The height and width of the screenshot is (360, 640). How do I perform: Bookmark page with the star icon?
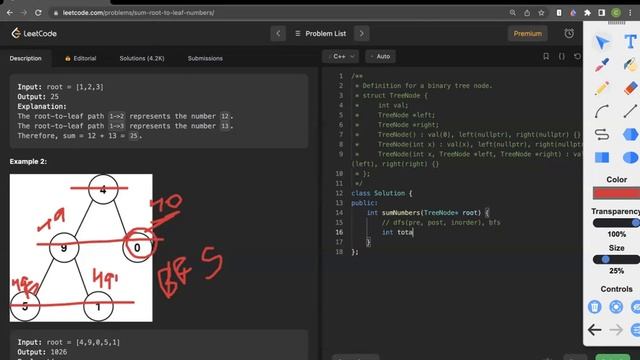click(541, 13)
